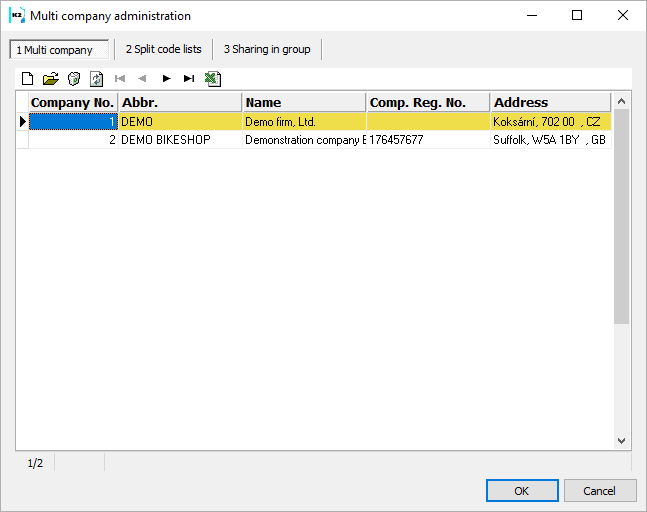Maximize the Multi company administration window
The height and width of the screenshot is (512, 647).
(x=577, y=16)
